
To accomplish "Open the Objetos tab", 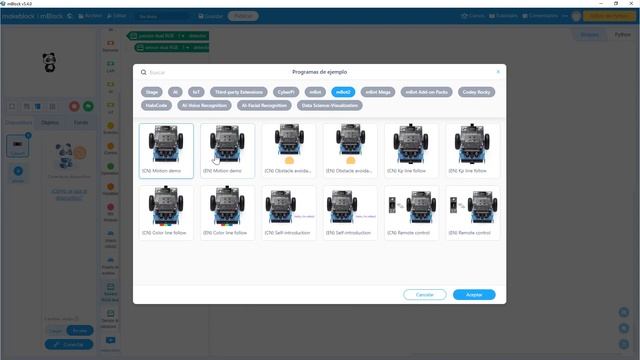I will [x=50, y=122].
